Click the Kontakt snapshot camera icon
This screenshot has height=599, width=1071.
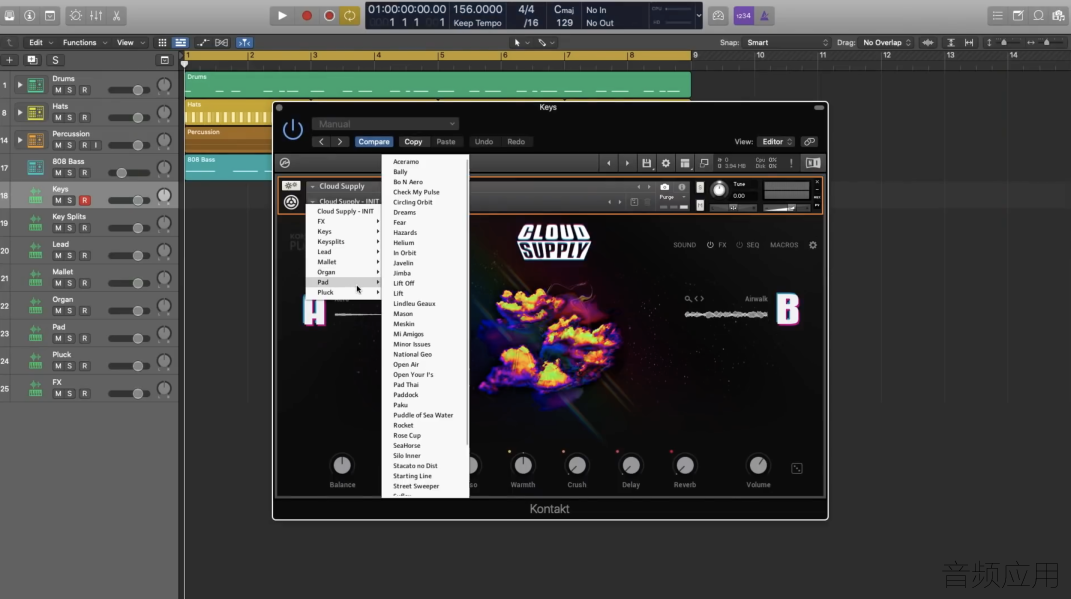[665, 186]
